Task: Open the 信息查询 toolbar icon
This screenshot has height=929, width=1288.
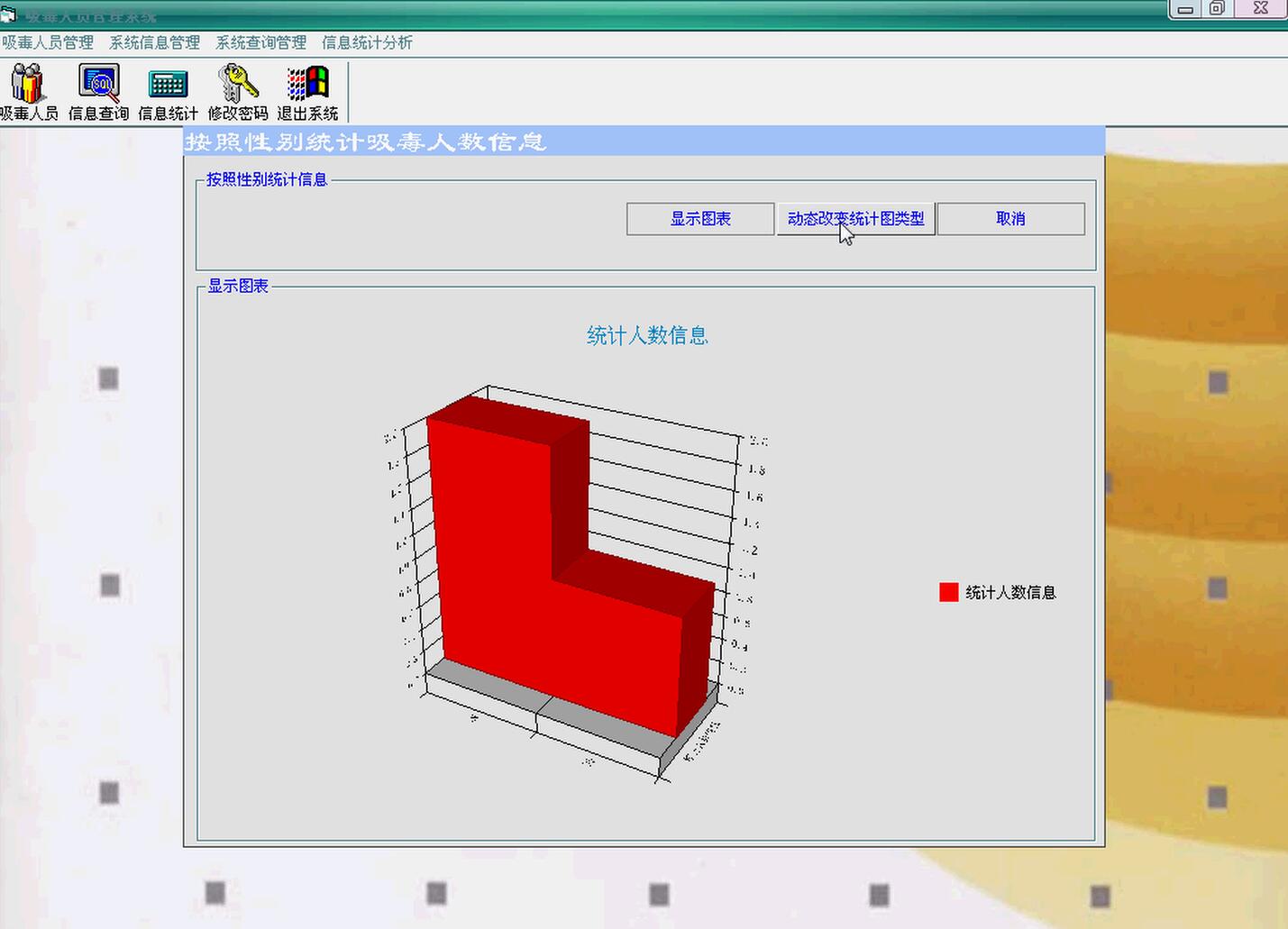Action: click(98, 92)
